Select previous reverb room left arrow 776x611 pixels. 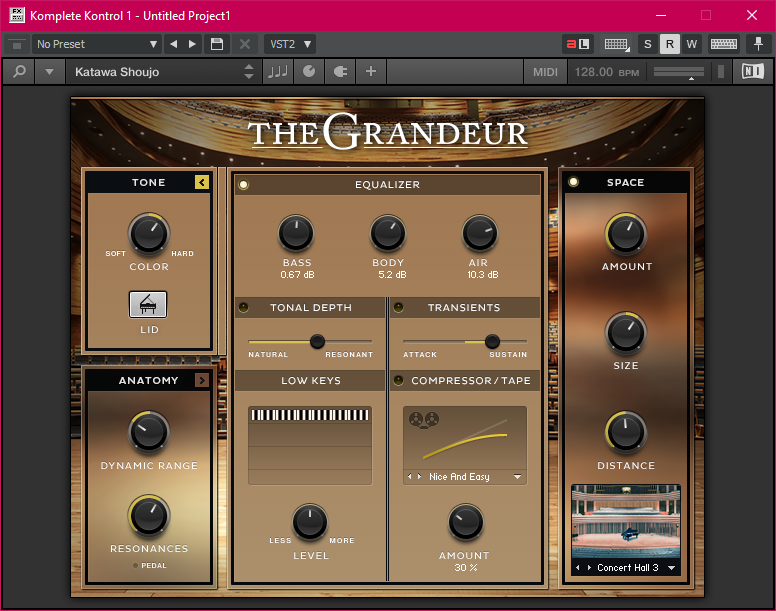pos(578,567)
